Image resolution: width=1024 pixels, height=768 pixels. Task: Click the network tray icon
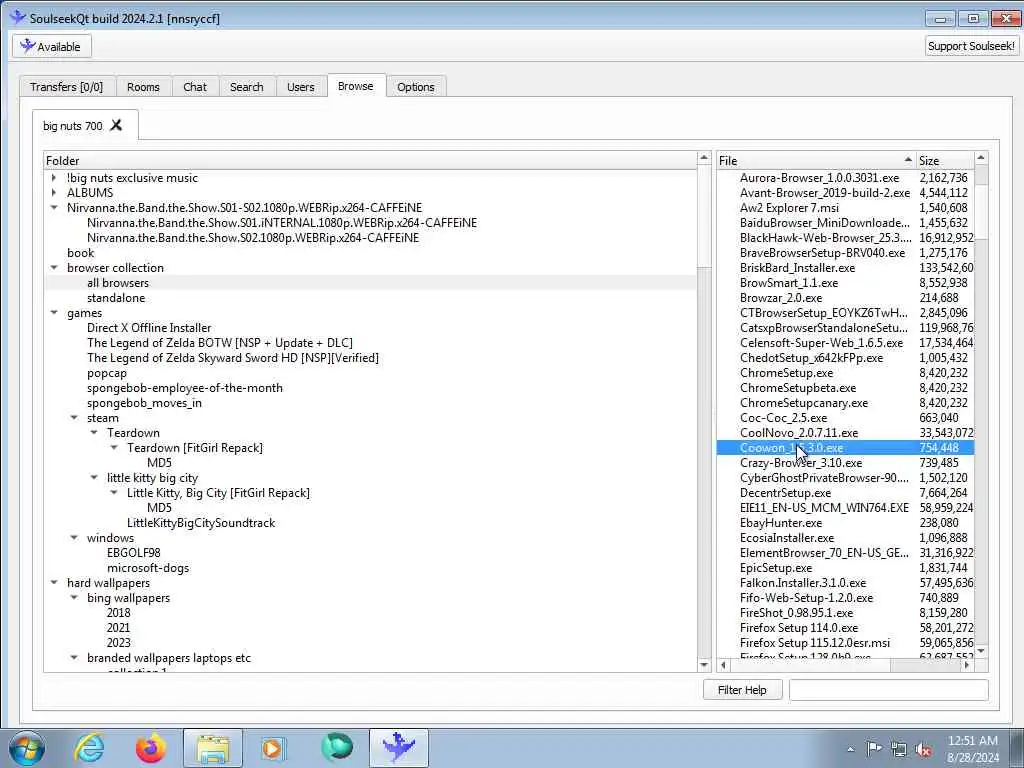click(899, 749)
